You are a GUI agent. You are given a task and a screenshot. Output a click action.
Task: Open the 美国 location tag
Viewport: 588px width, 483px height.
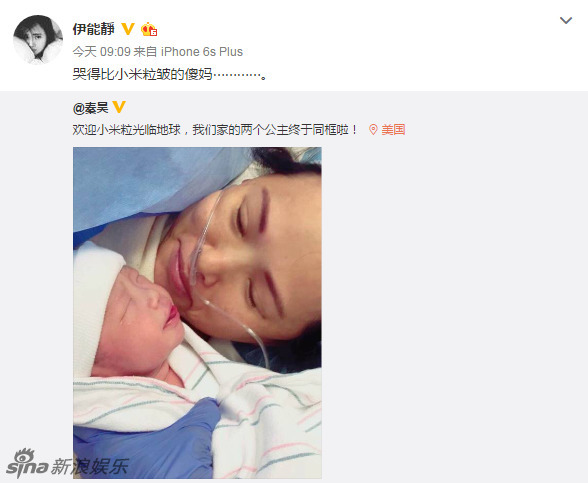[393, 130]
